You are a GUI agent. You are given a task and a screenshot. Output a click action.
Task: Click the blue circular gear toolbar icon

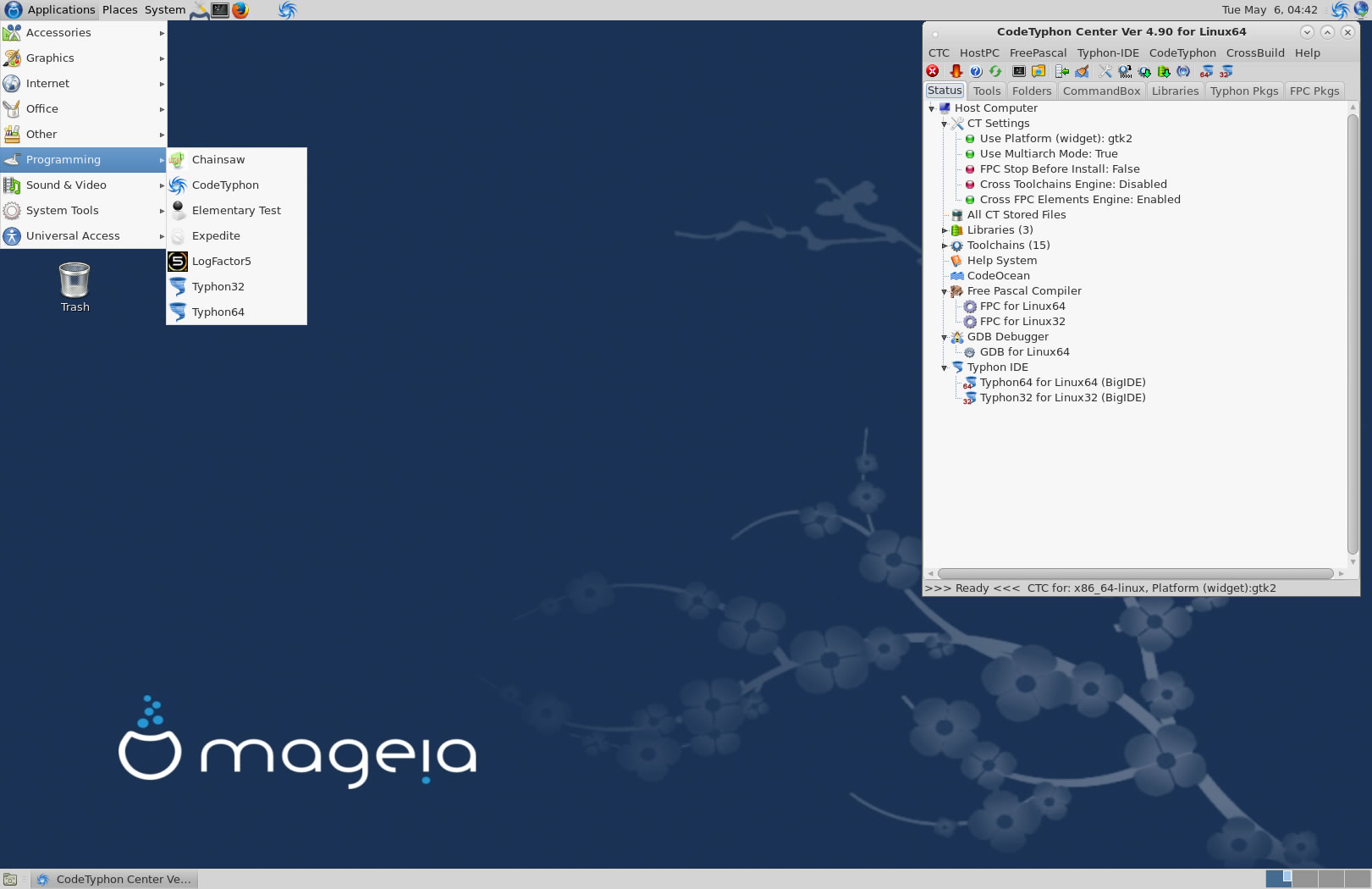coord(1183,71)
